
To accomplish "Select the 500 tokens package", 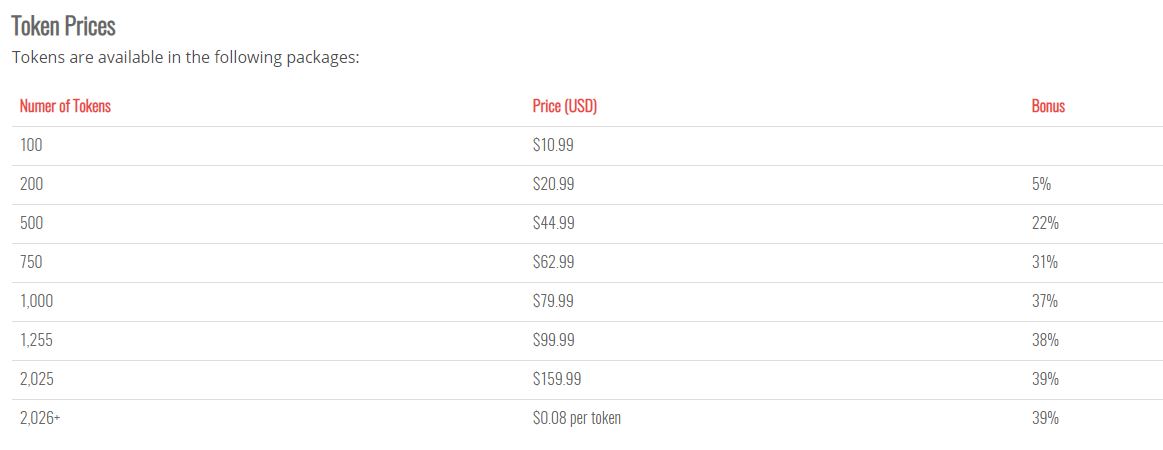I will click(31, 223).
